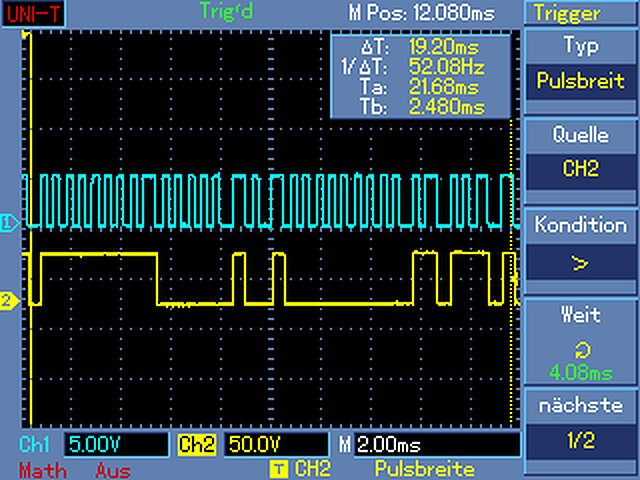
Task: Click the rotary knob icon under Weit
Action: (x=582, y=351)
